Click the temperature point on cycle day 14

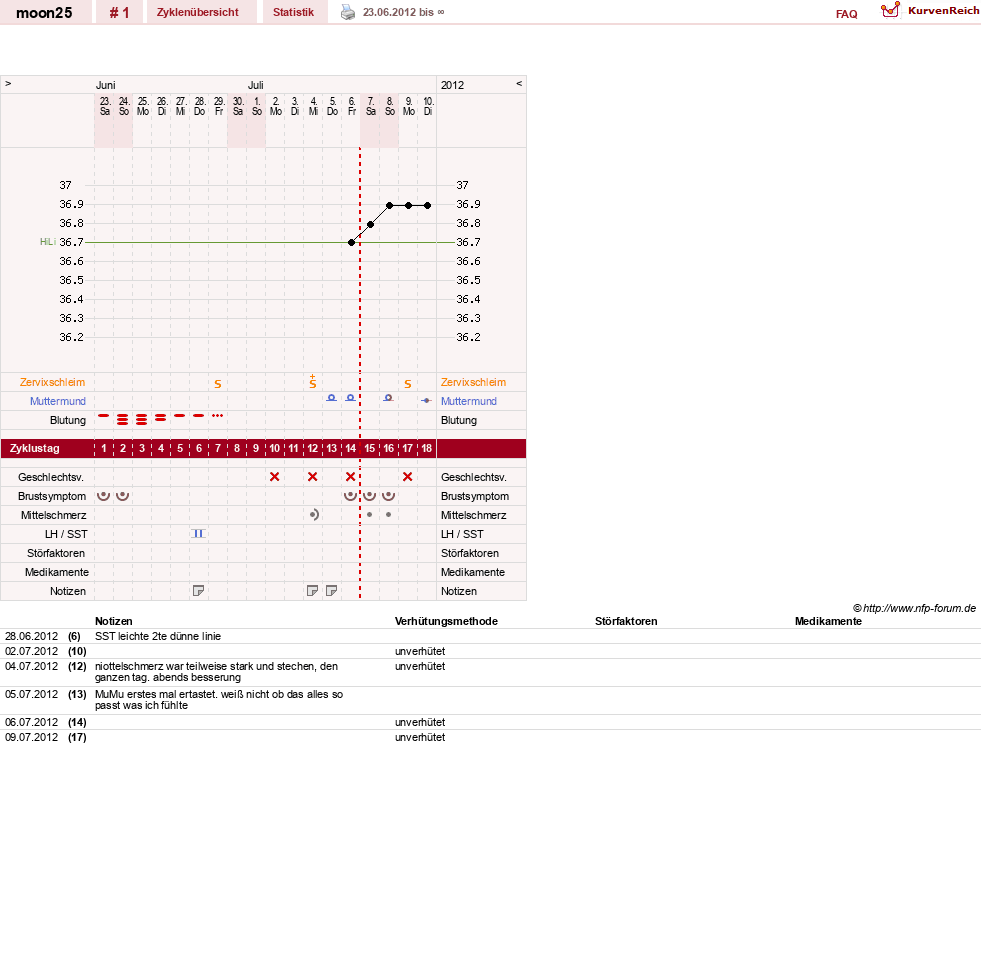coord(351,242)
